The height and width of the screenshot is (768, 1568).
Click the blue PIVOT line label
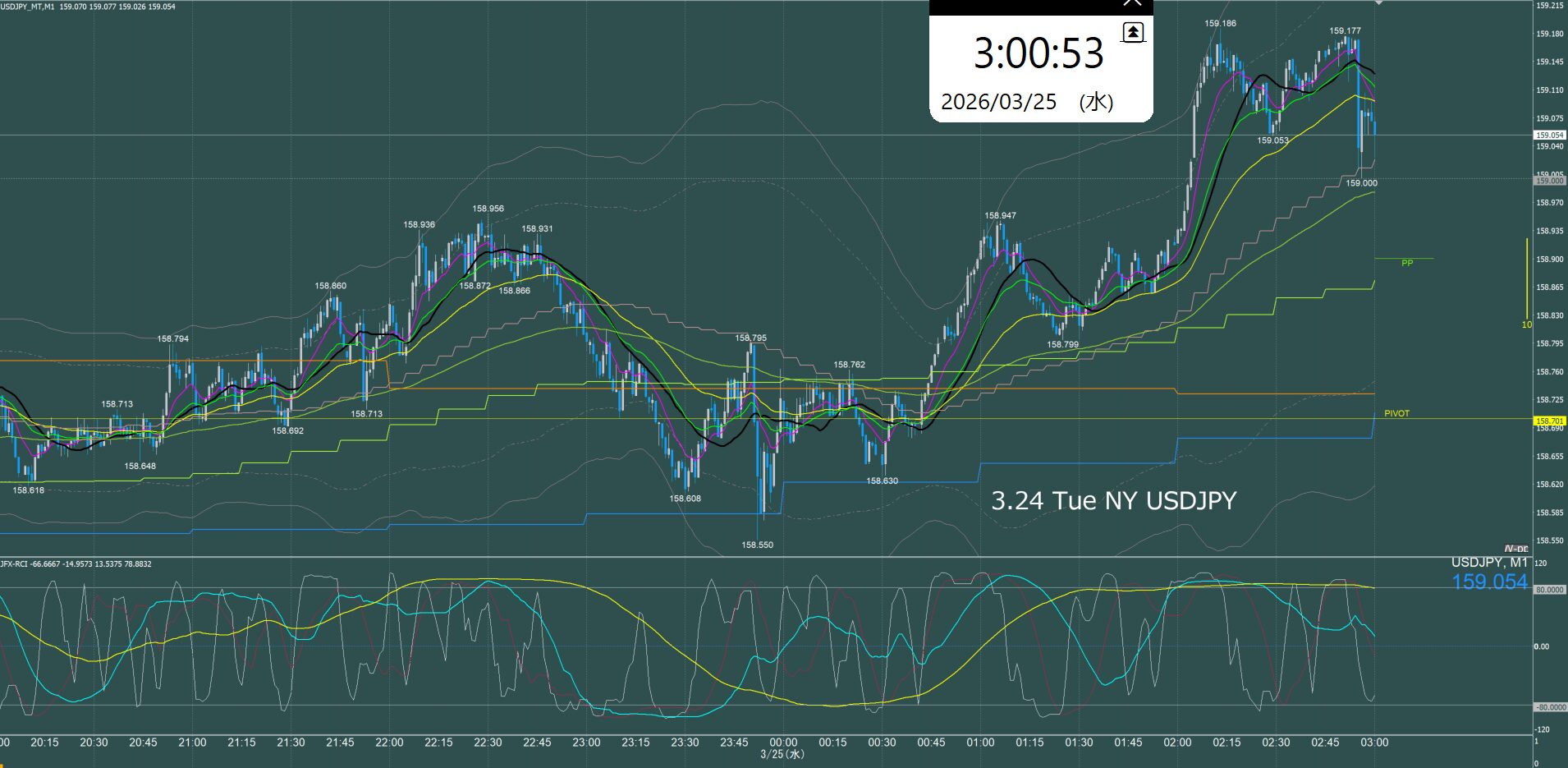click(1396, 414)
